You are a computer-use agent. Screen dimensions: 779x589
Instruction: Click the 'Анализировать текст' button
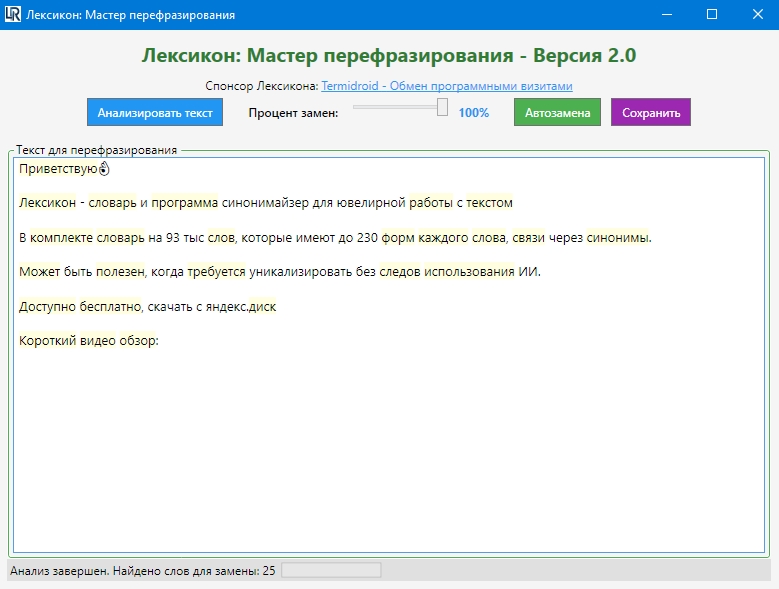point(155,113)
